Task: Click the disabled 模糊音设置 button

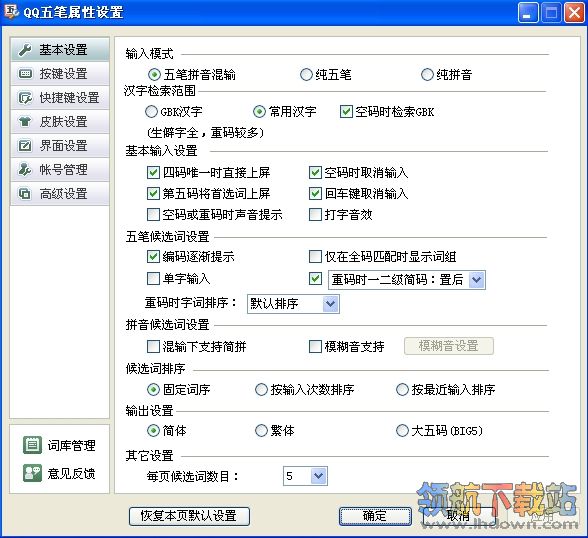Action: pyautogui.click(x=448, y=346)
